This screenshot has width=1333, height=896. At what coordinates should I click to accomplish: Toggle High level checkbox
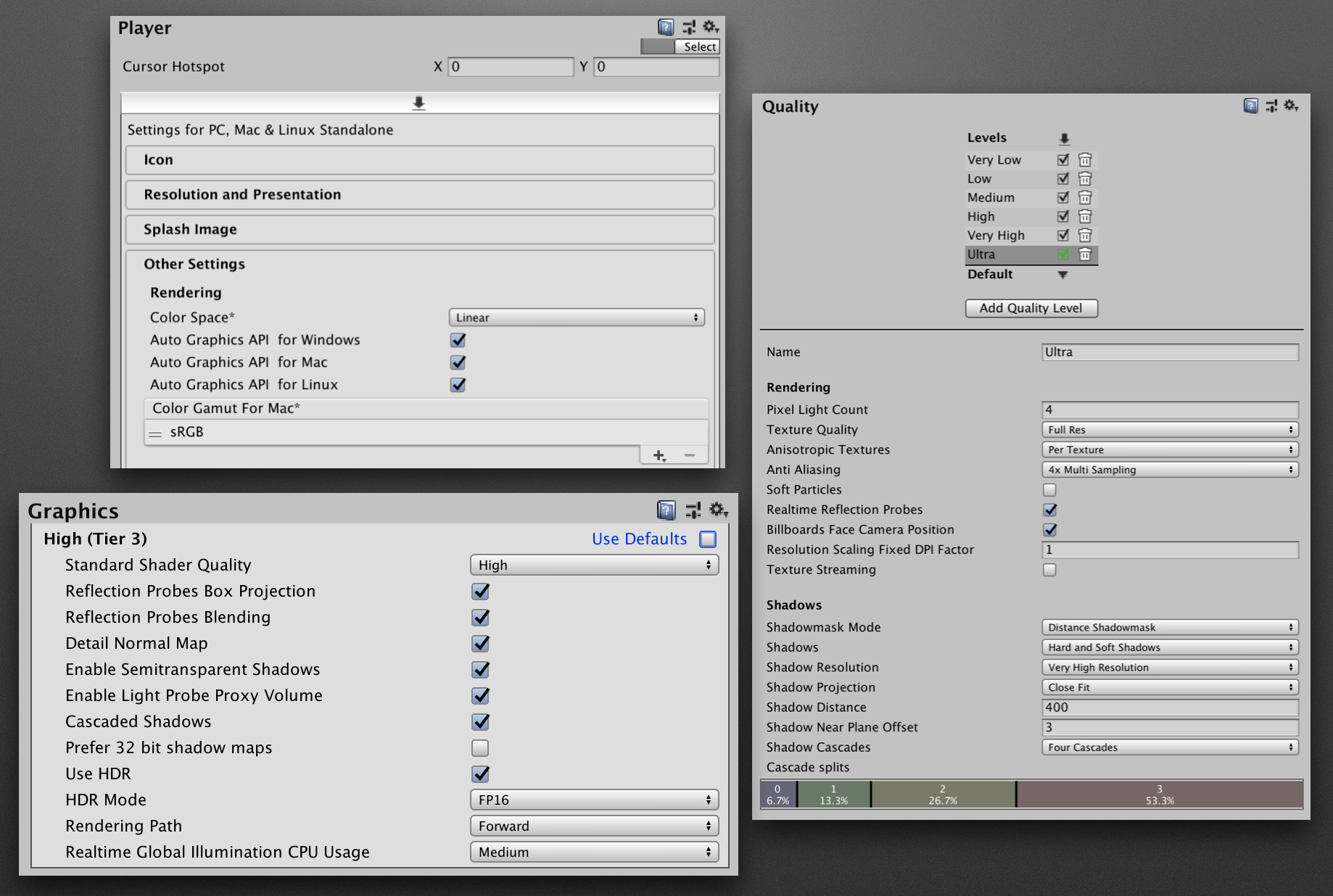click(1063, 217)
